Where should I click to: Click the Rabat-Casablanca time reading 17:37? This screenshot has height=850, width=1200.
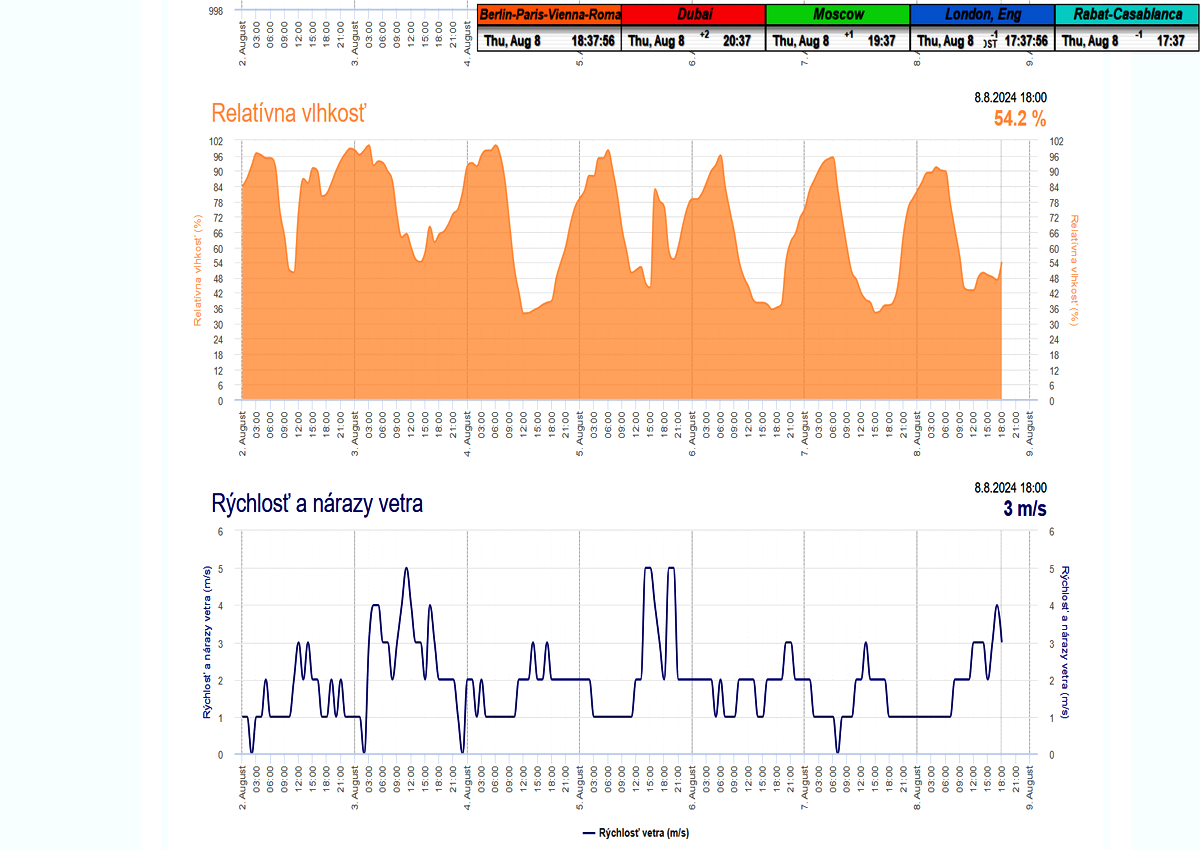(x=1170, y=41)
